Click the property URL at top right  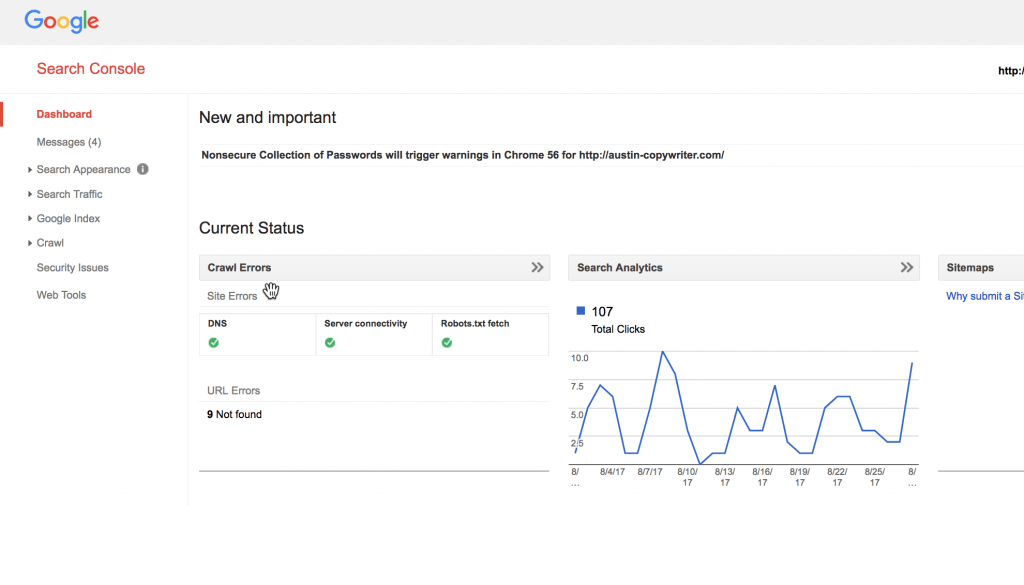point(1010,71)
